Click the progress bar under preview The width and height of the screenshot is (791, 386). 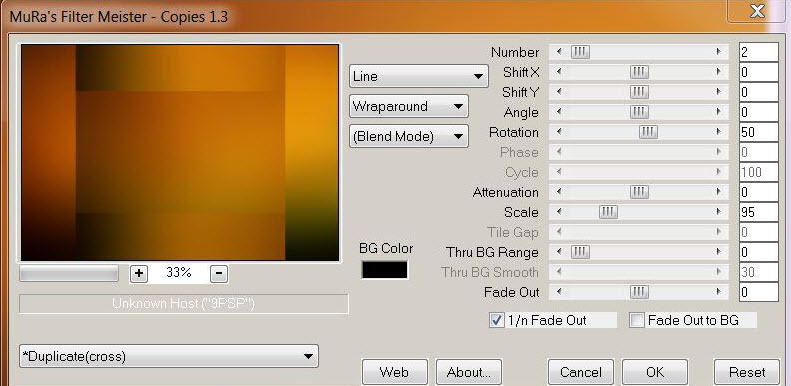[69, 273]
